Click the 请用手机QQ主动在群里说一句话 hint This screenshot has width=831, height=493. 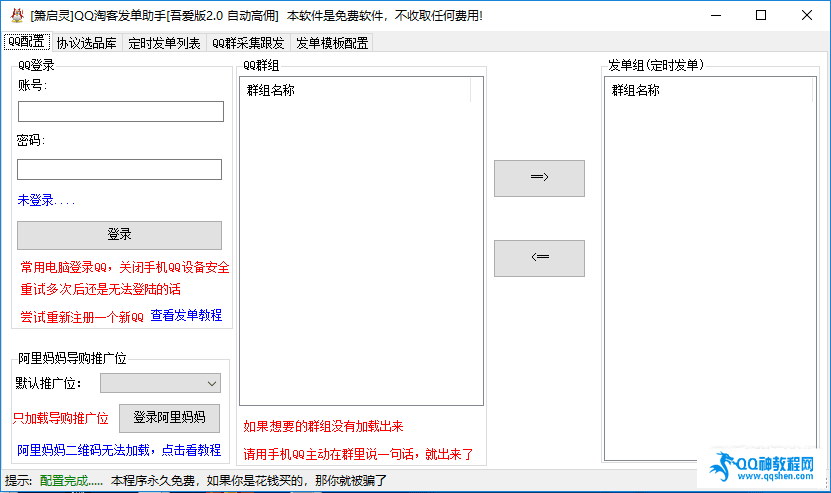pos(358,454)
